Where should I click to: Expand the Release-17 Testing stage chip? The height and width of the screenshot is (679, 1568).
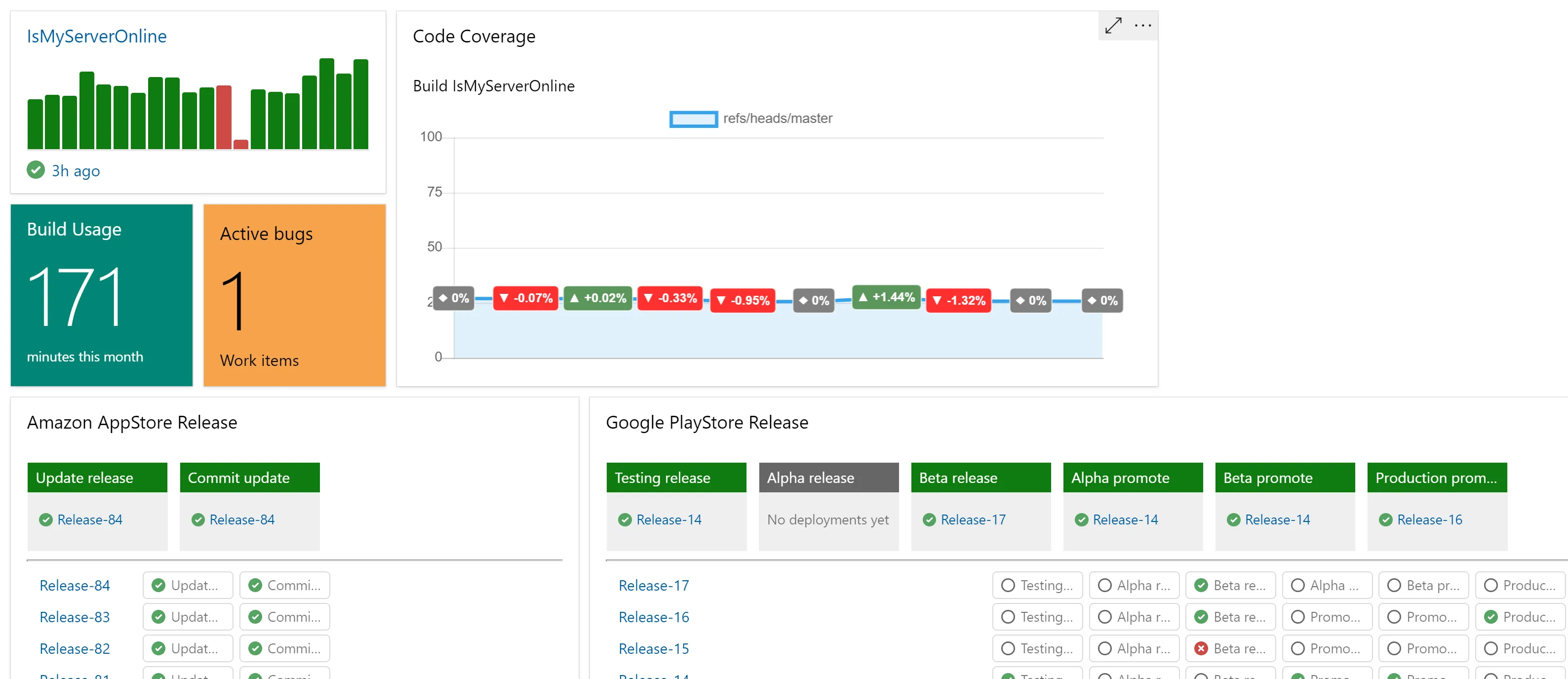(1037, 585)
